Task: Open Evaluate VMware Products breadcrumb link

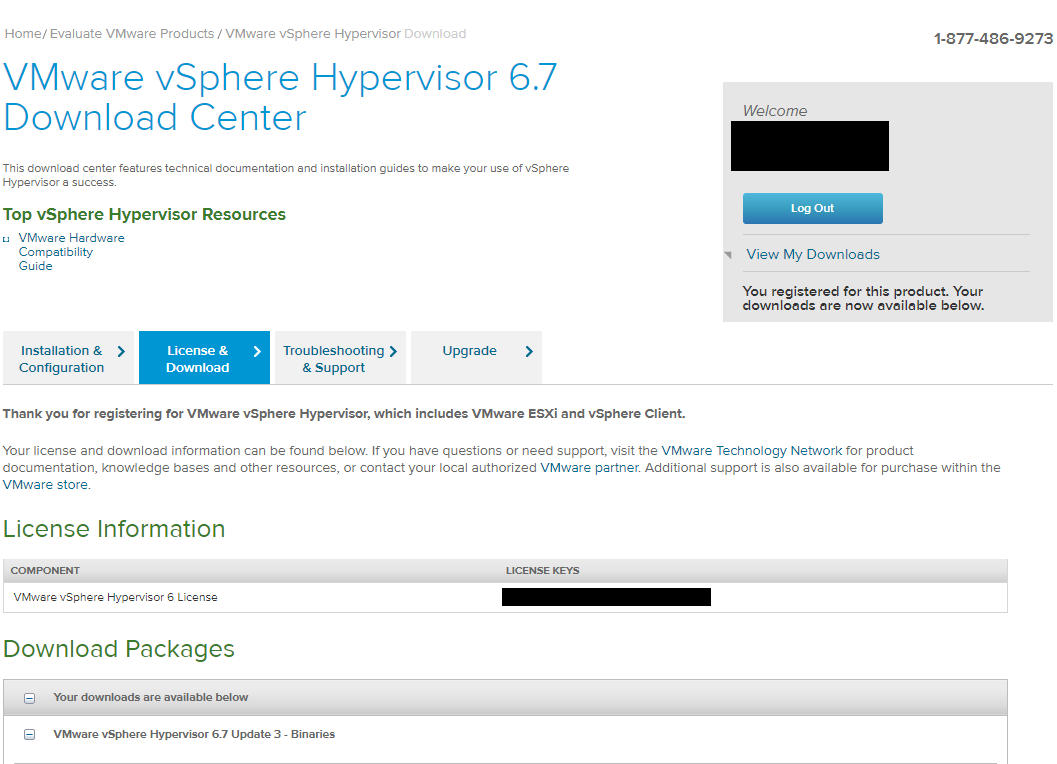Action: [x=132, y=34]
